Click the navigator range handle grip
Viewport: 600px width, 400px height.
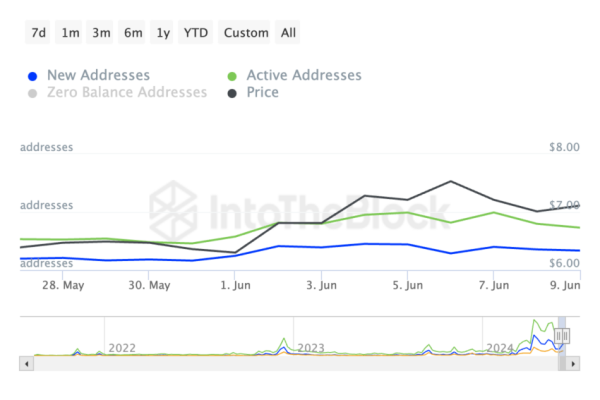point(563,337)
